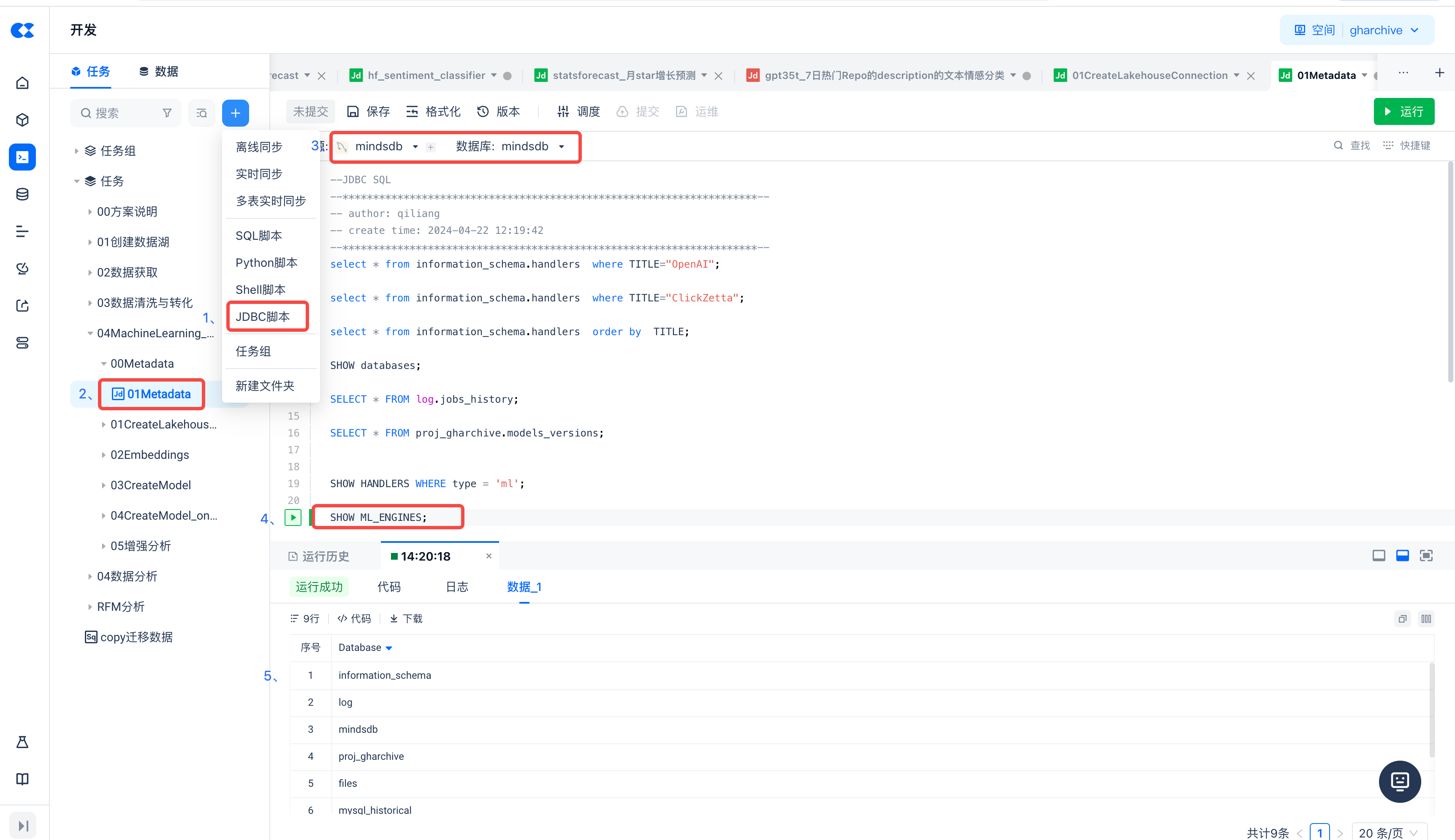Open the gharchive workspace dropdown
The image size is (1455, 840).
tap(1384, 30)
